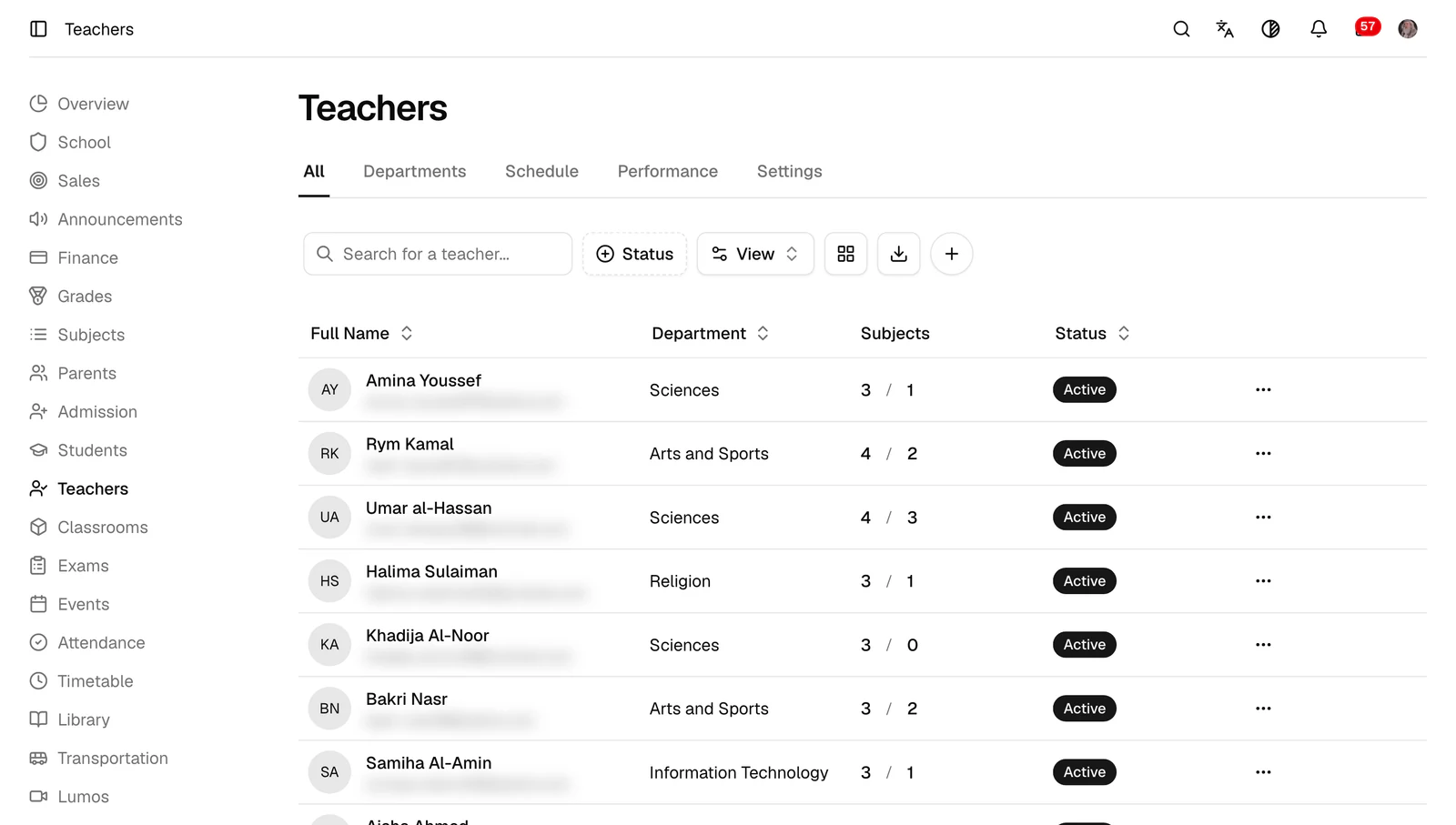The width and height of the screenshot is (1456, 825).
Task: Toggle the dark/light theme icon
Action: (1270, 29)
